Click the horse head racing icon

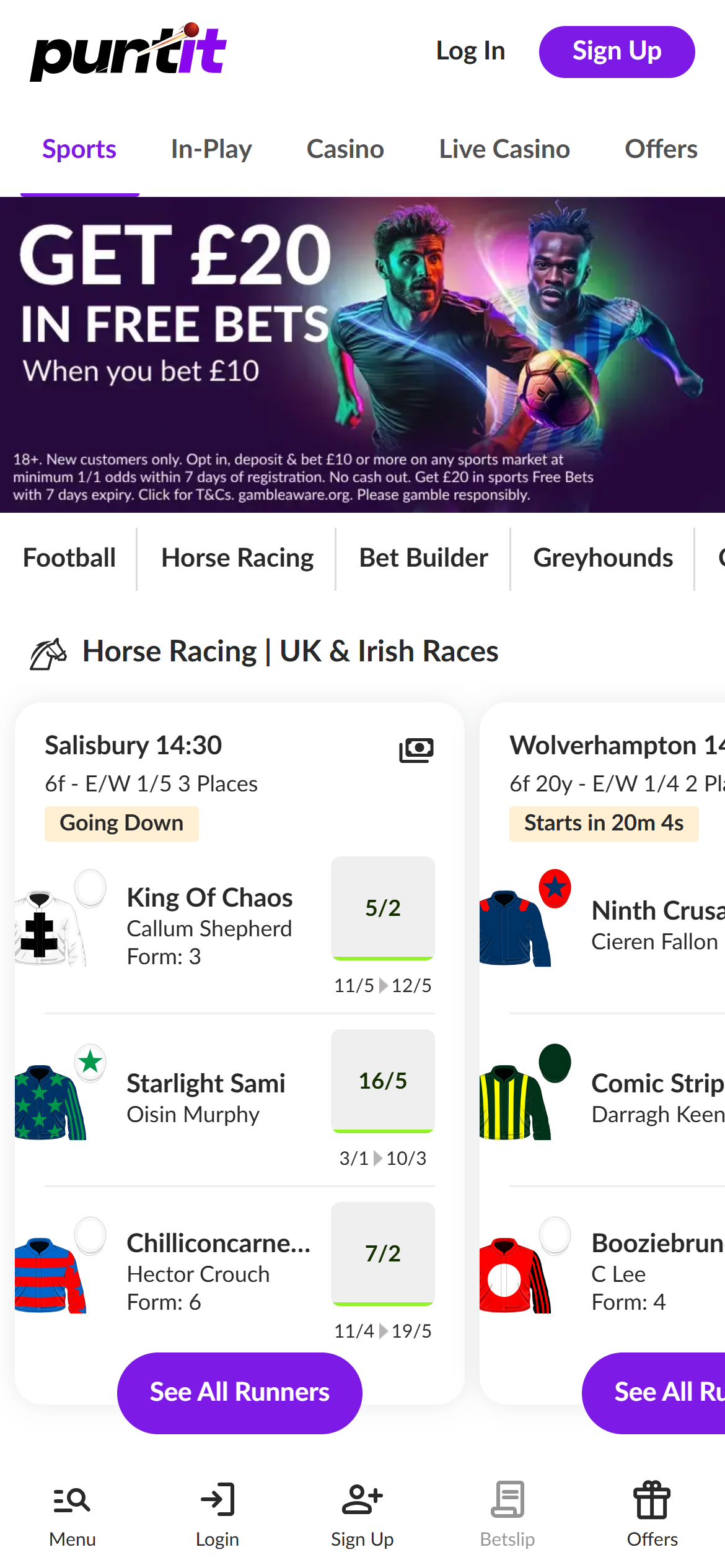click(48, 653)
